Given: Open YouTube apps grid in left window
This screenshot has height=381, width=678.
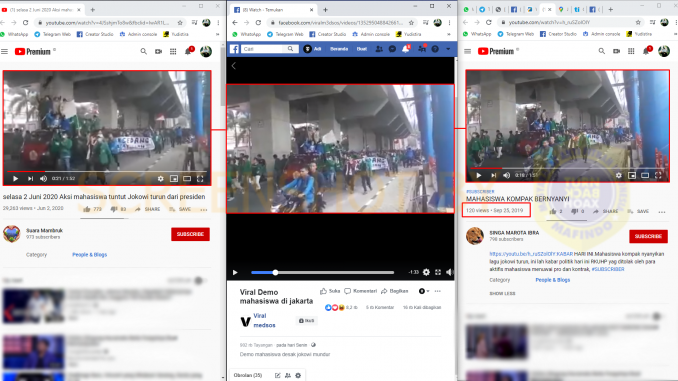Looking at the screenshot, I should coord(173,51).
